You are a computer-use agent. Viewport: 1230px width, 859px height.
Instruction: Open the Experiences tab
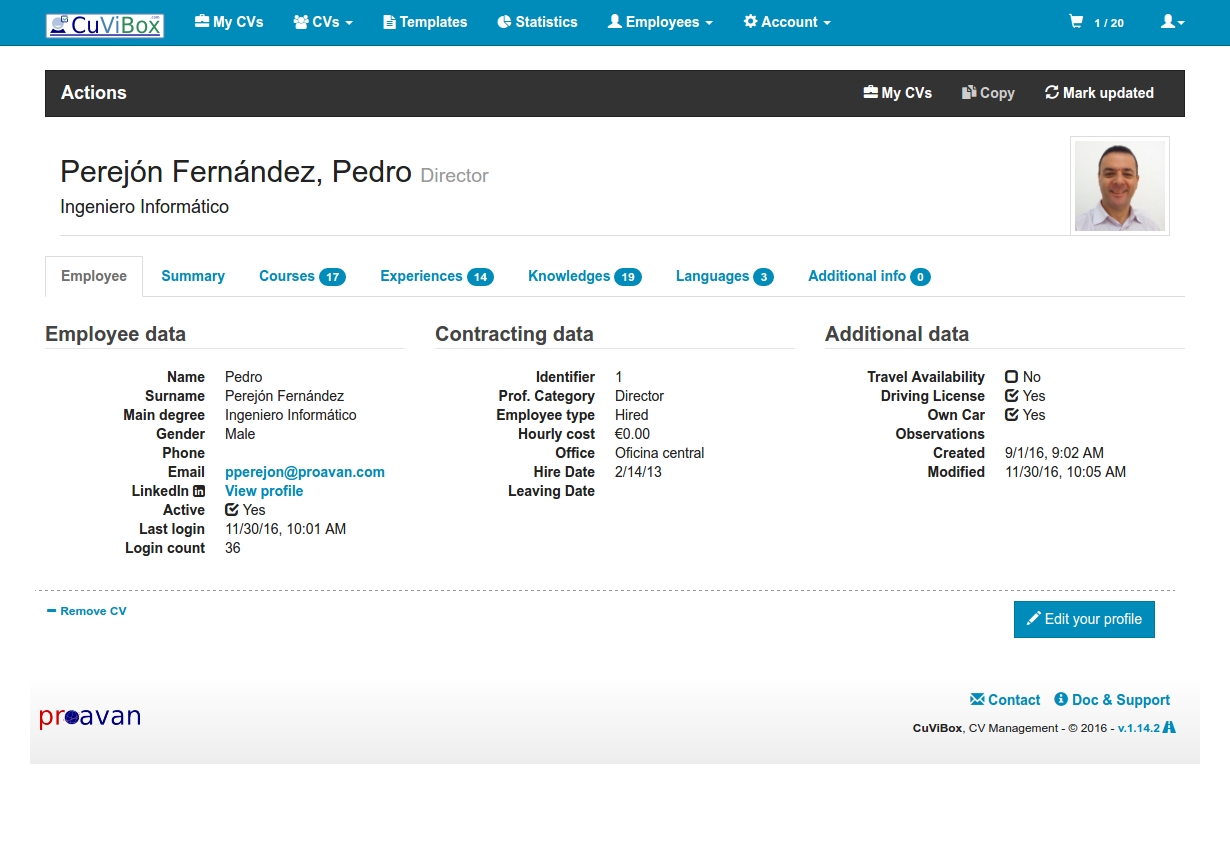pos(437,276)
